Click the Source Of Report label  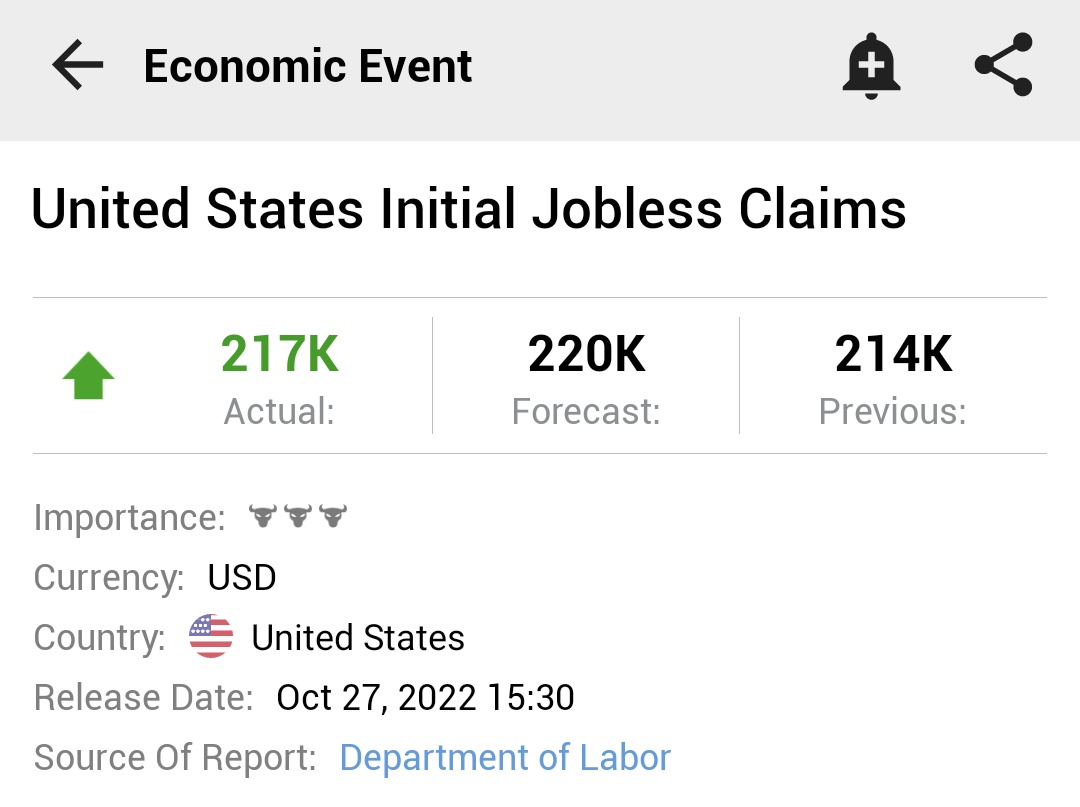pos(175,757)
